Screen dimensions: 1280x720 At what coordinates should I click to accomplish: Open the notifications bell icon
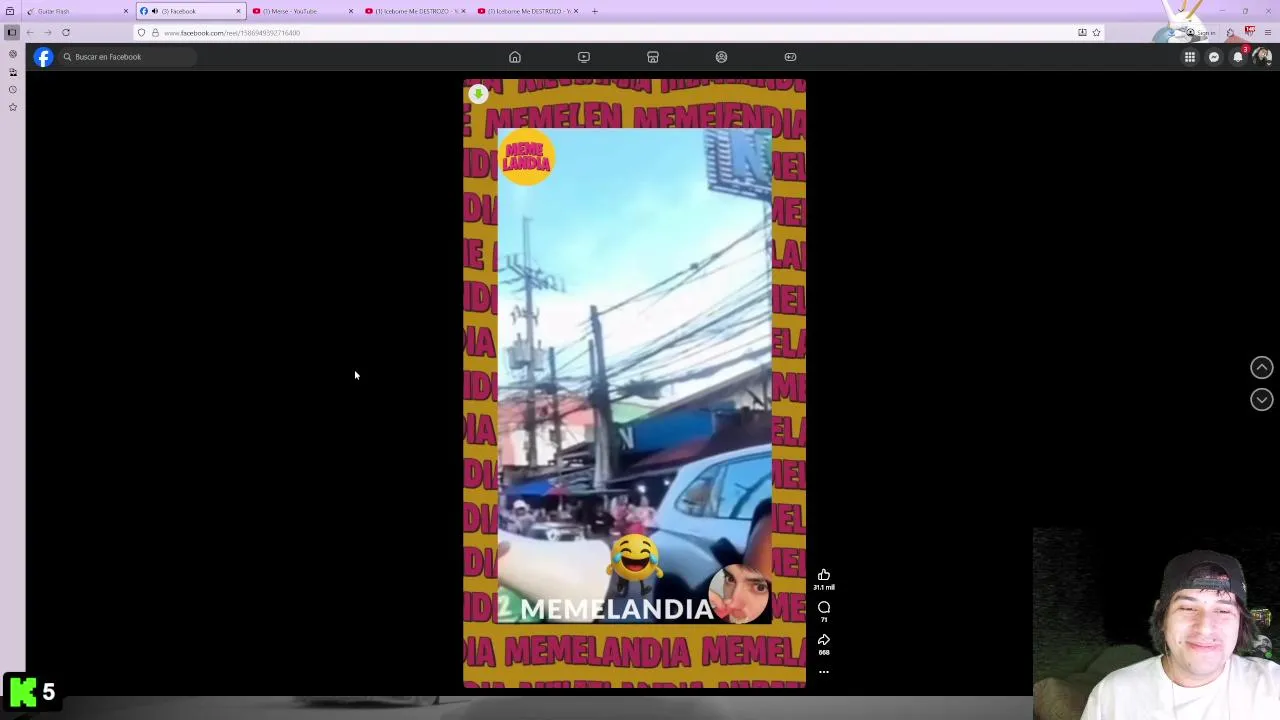click(1238, 57)
